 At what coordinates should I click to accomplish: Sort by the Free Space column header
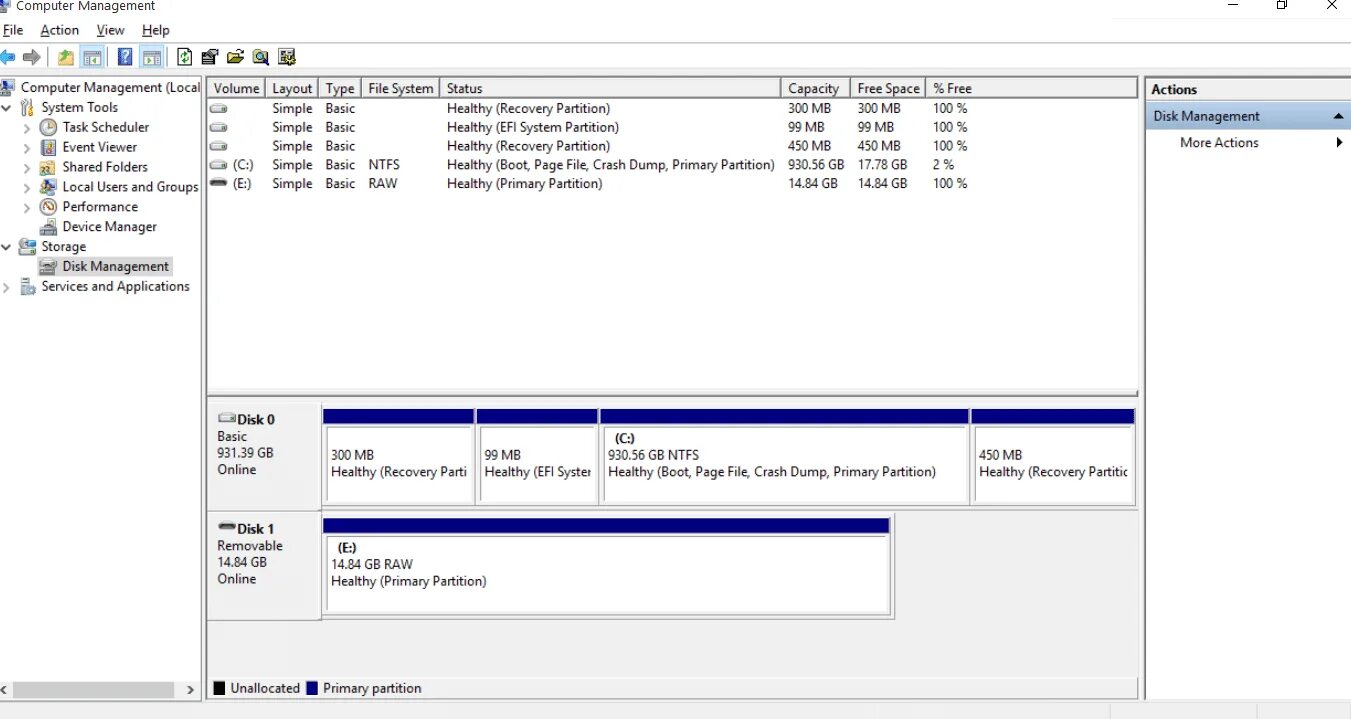[x=888, y=88]
